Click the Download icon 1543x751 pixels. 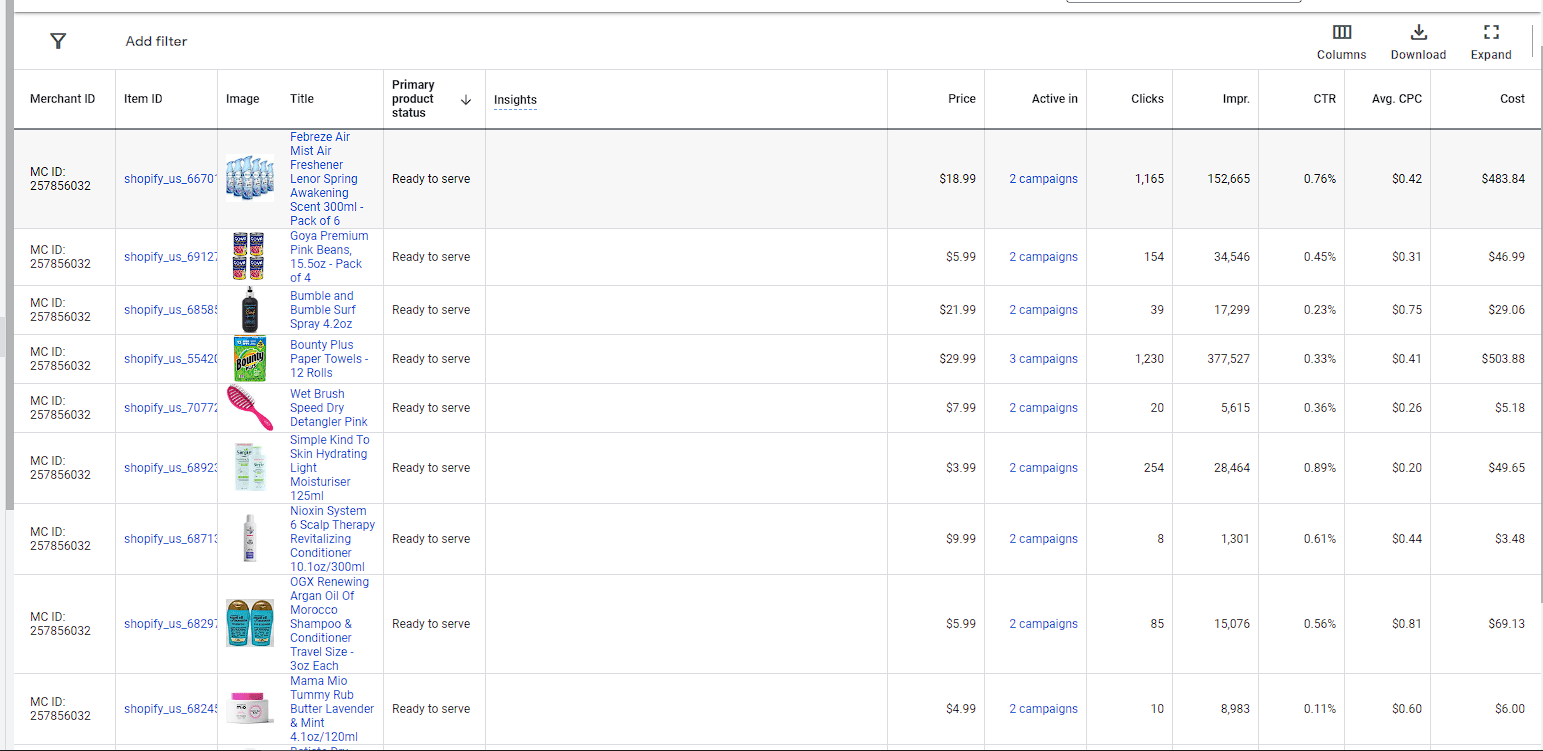coord(1418,32)
